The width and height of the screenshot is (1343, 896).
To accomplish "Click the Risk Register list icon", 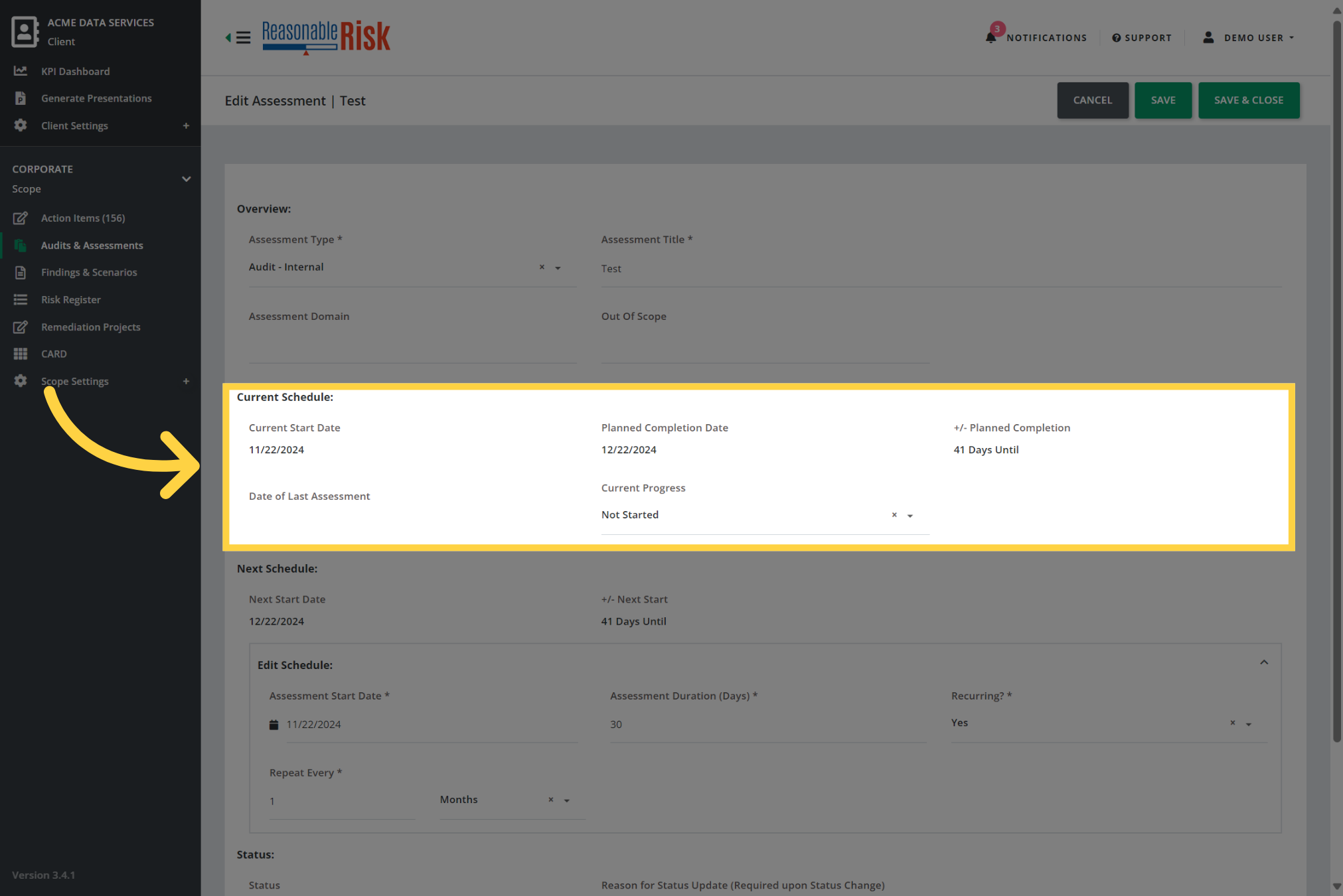I will tap(21, 300).
